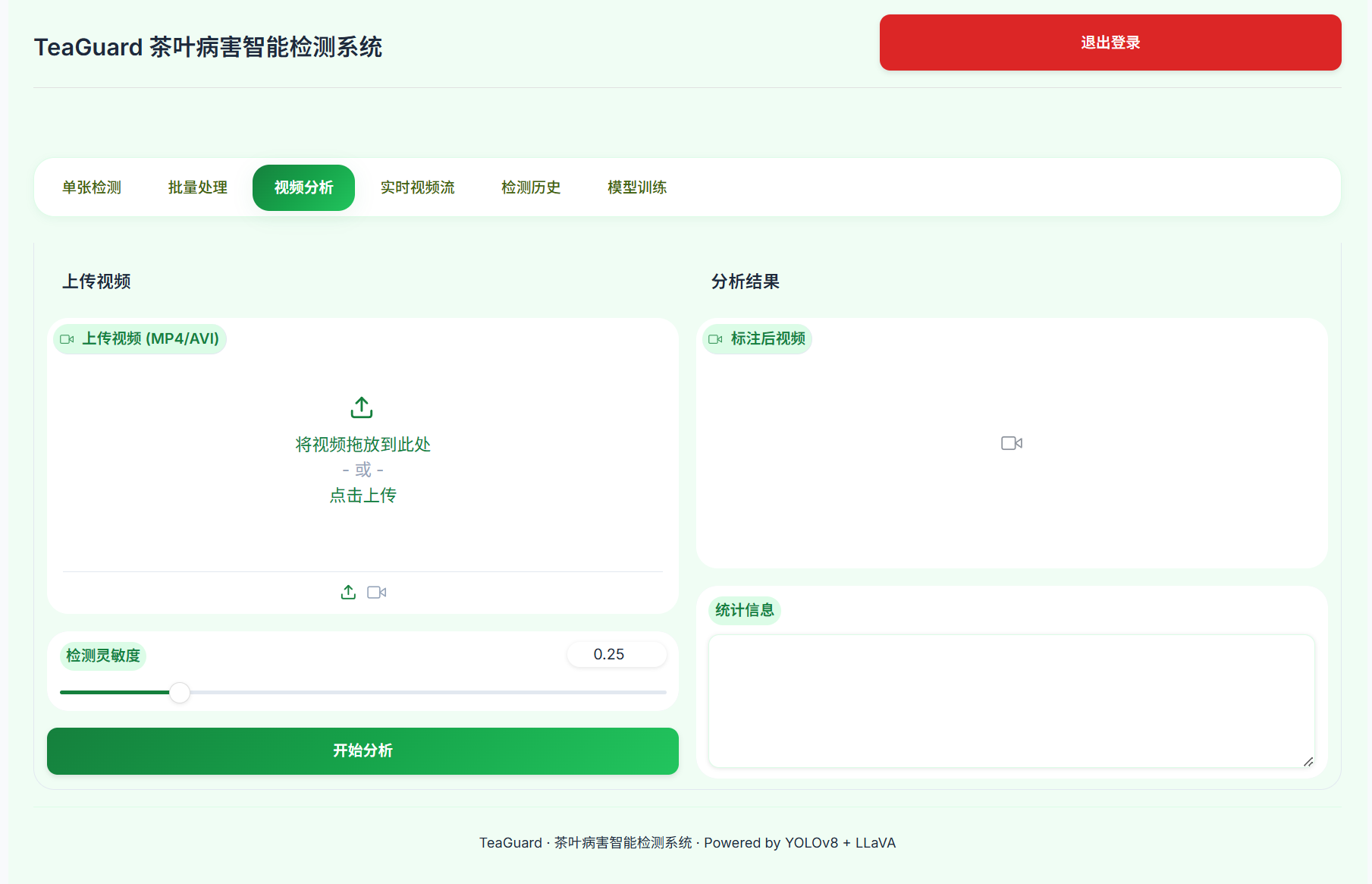Go to the 实时视频流 tab
The width and height of the screenshot is (1372, 884).
[x=418, y=187]
